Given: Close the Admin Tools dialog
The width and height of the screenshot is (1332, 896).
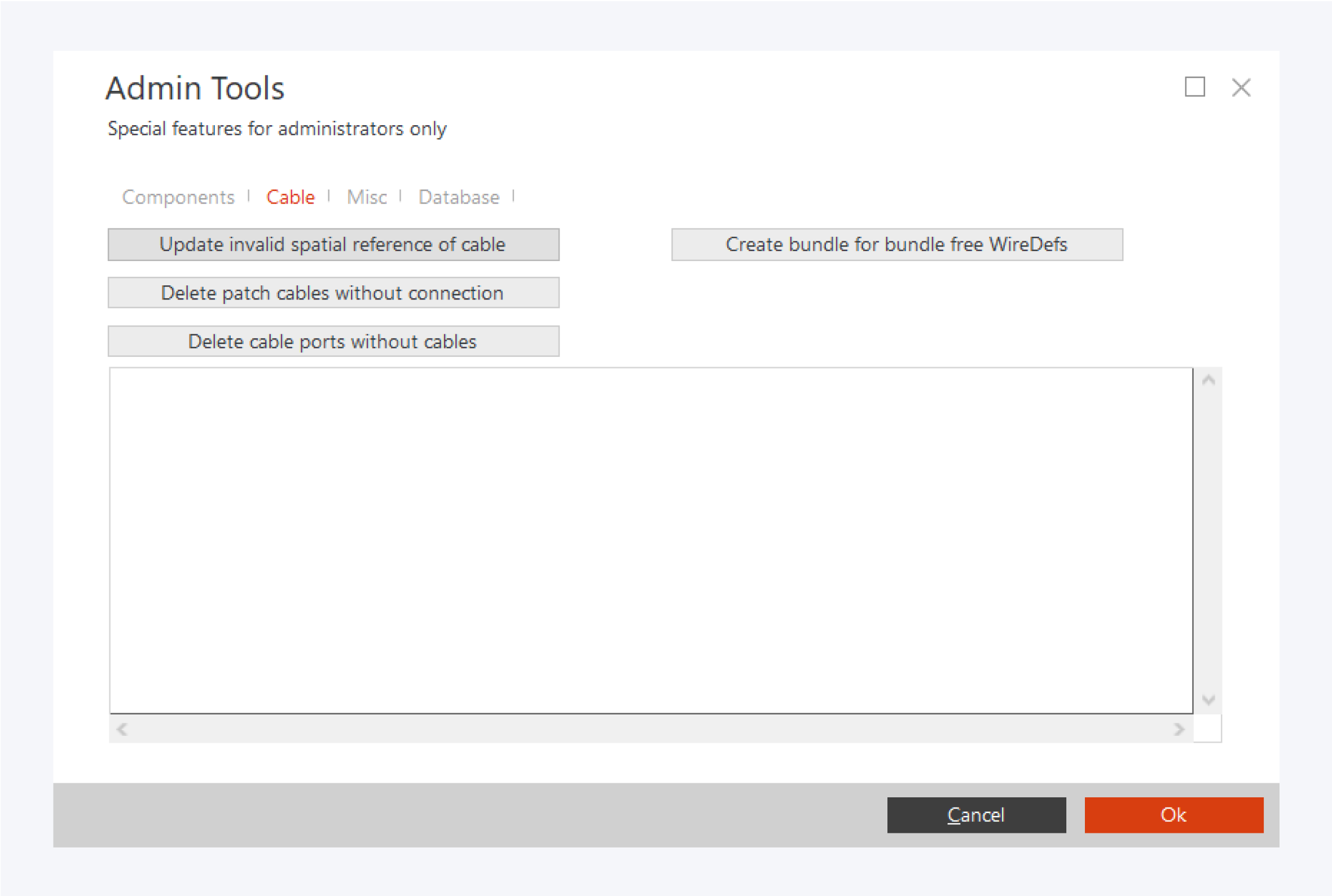Looking at the screenshot, I should (x=1241, y=87).
